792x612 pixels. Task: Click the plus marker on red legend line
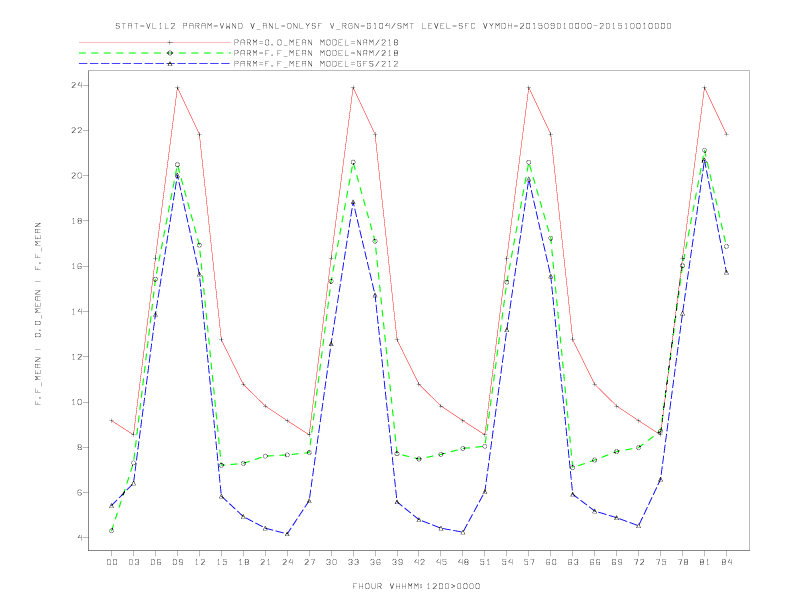170,42
